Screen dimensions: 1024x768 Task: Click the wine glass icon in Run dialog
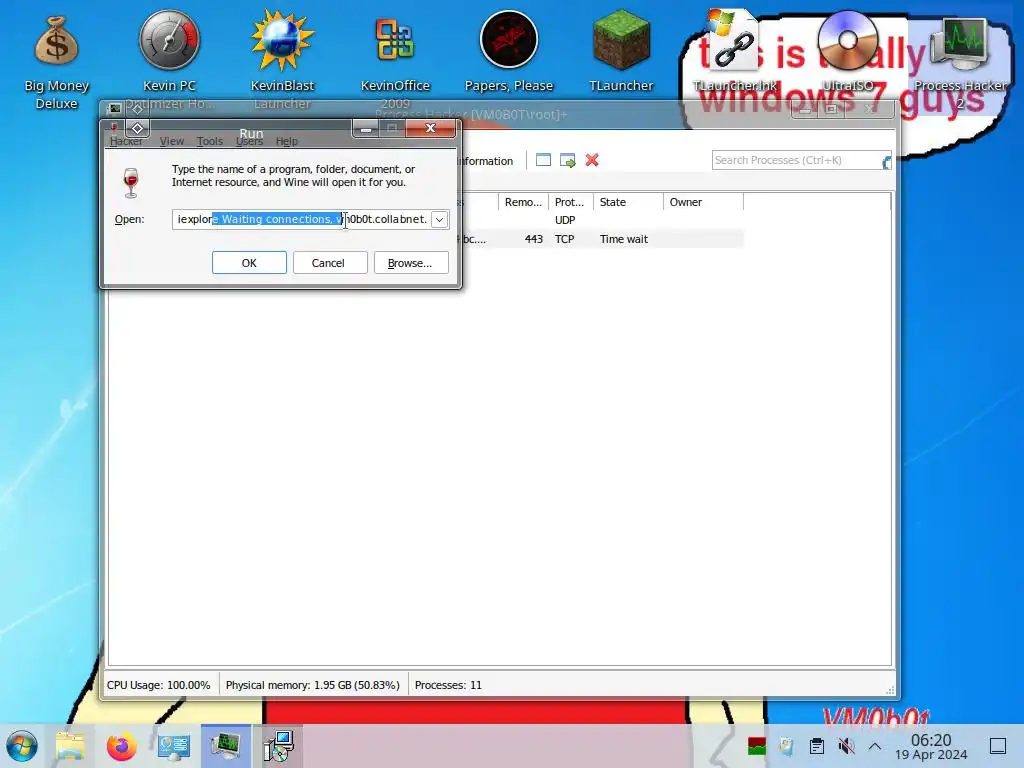click(x=131, y=182)
